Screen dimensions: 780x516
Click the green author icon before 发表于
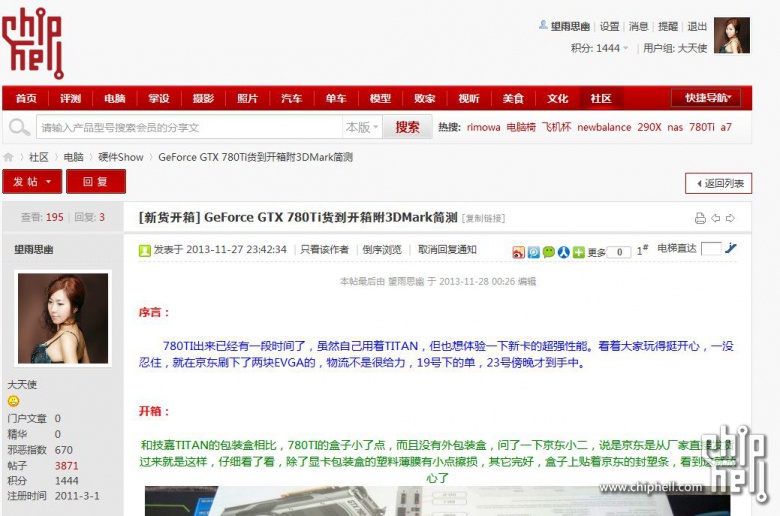tap(144, 250)
